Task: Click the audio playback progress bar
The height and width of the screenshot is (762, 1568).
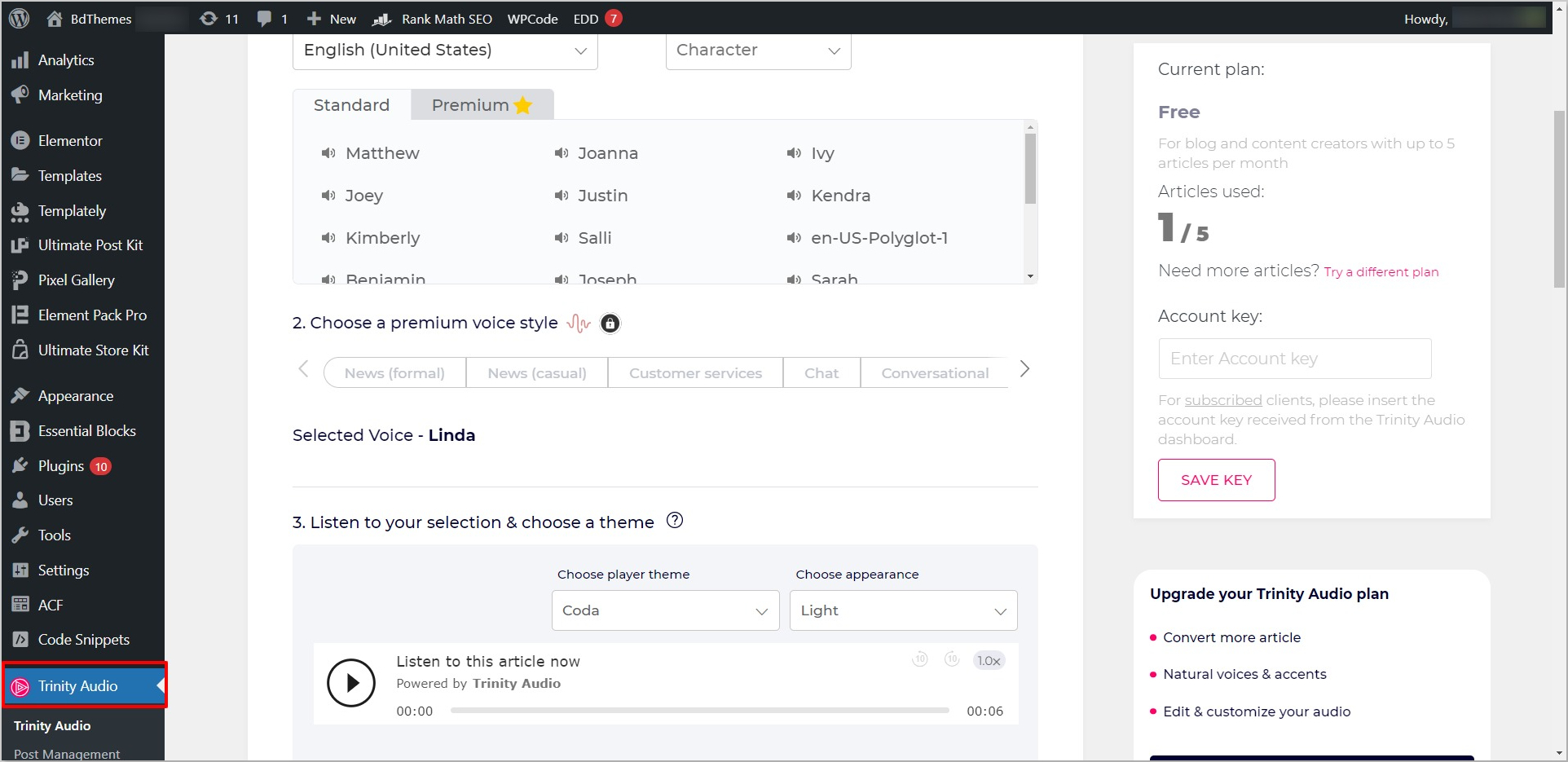Action: coord(698,710)
